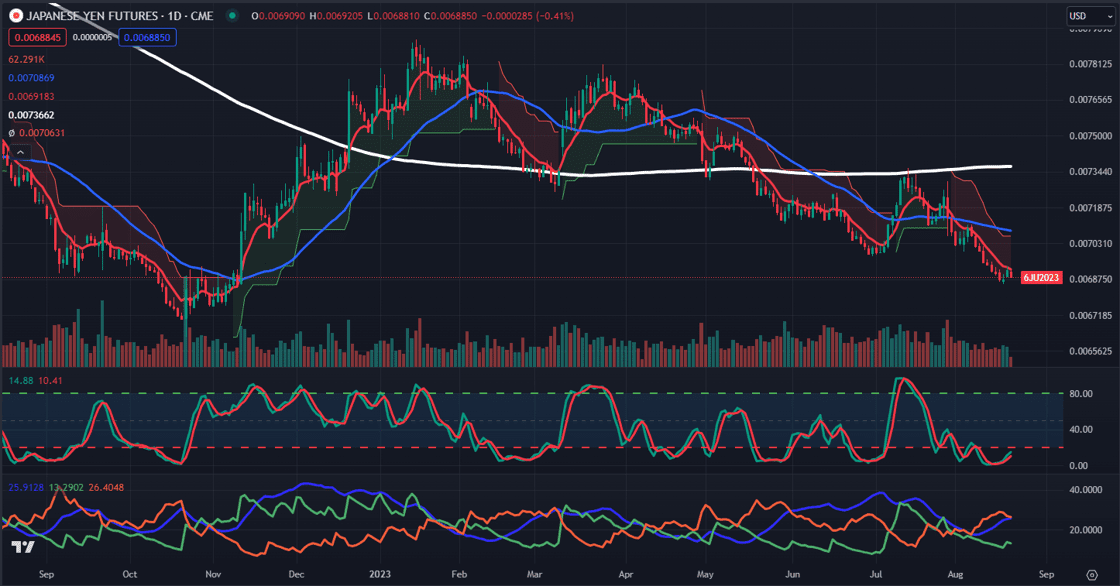Image resolution: width=1120 pixels, height=586 pixels.
Task: Open the USD currency dropdown
Action: (1090, 16)
